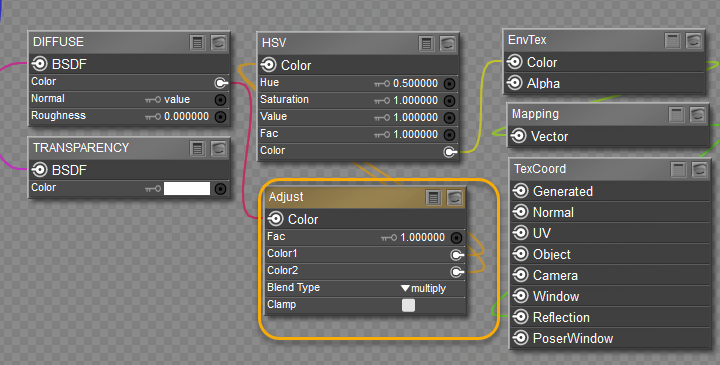Click the Roughness animation key icon
Screen dimensions: 720x365
click(153, 117)
